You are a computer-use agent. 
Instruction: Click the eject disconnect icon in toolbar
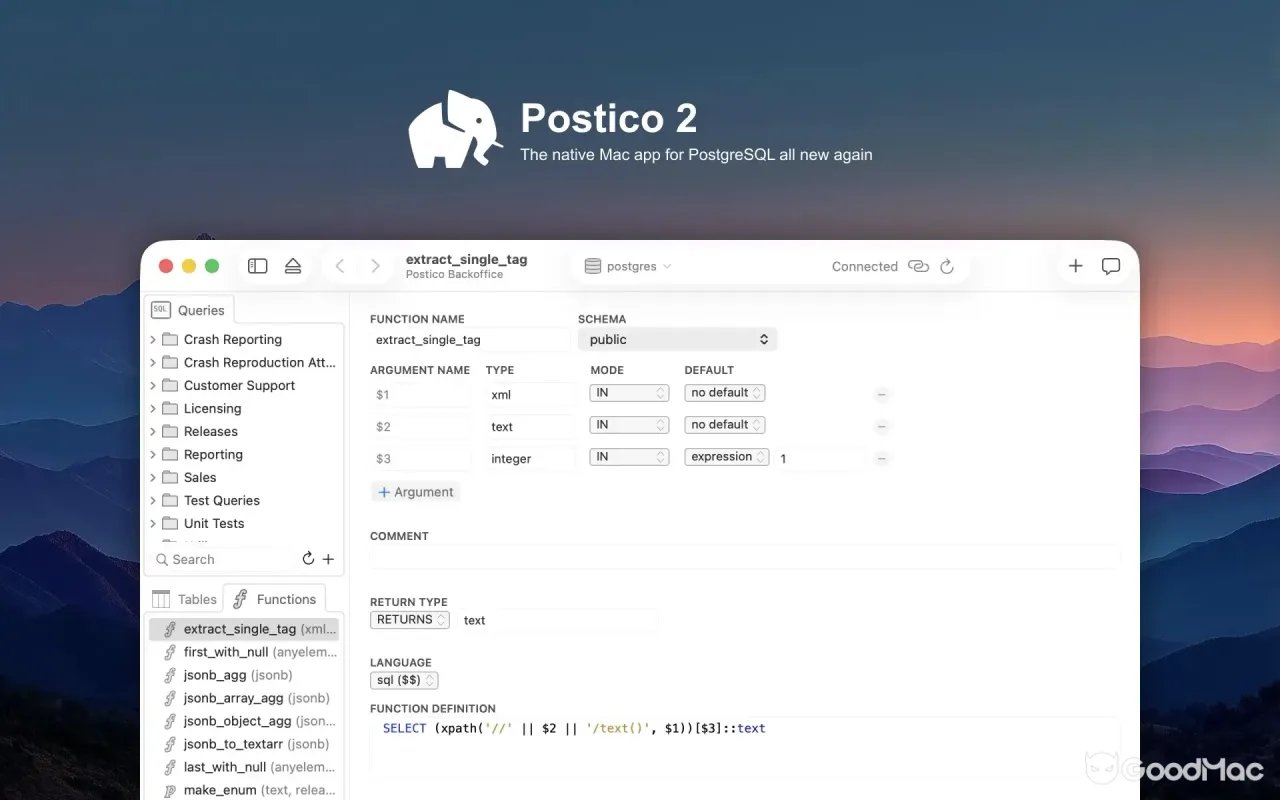[x=293, y=266]
